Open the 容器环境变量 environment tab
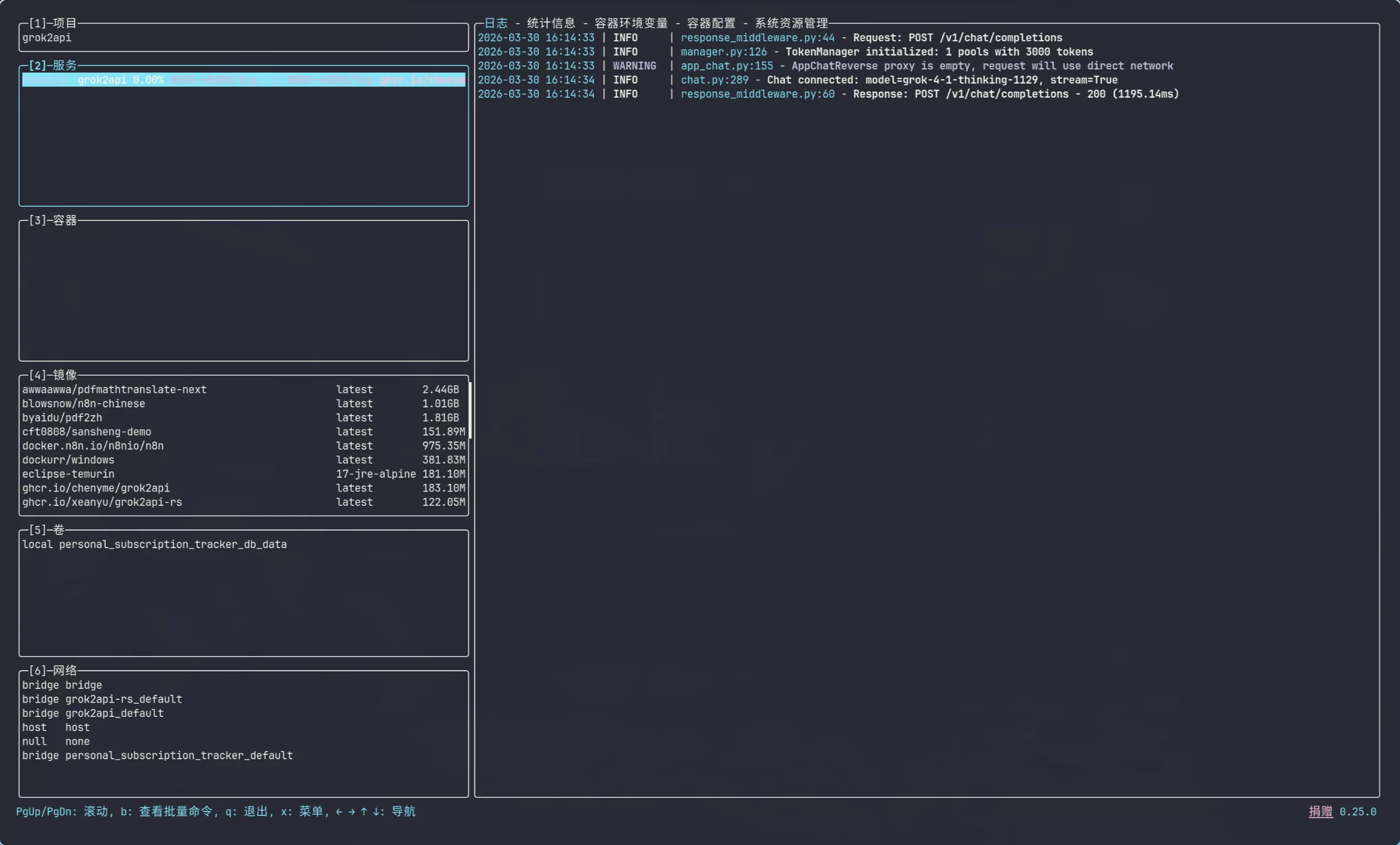Image resolution: width=1400 pixels, height=845 pixels. click(x=630, y=23)
